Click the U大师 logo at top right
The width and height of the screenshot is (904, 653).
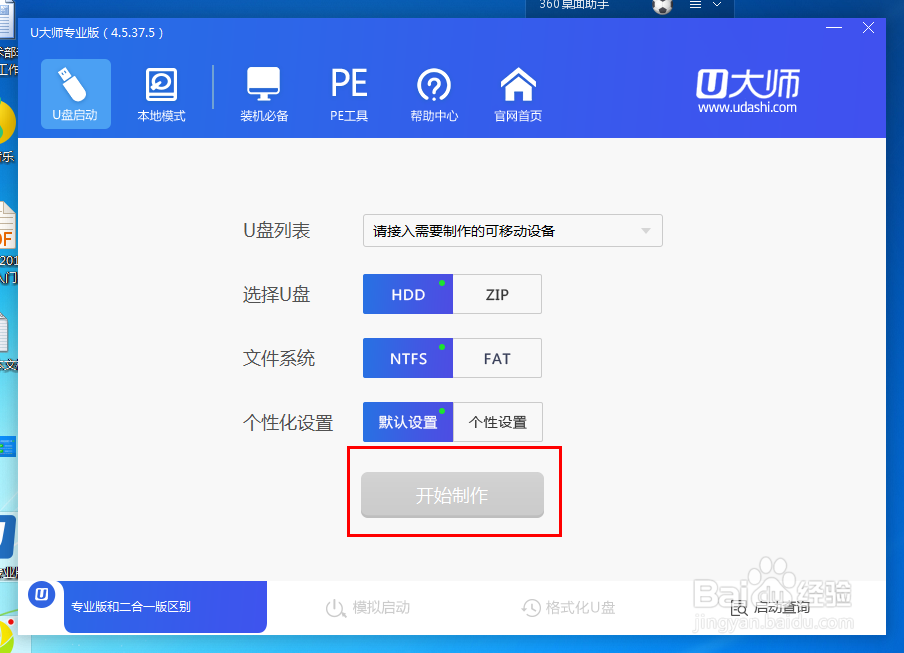click(747, 91)
